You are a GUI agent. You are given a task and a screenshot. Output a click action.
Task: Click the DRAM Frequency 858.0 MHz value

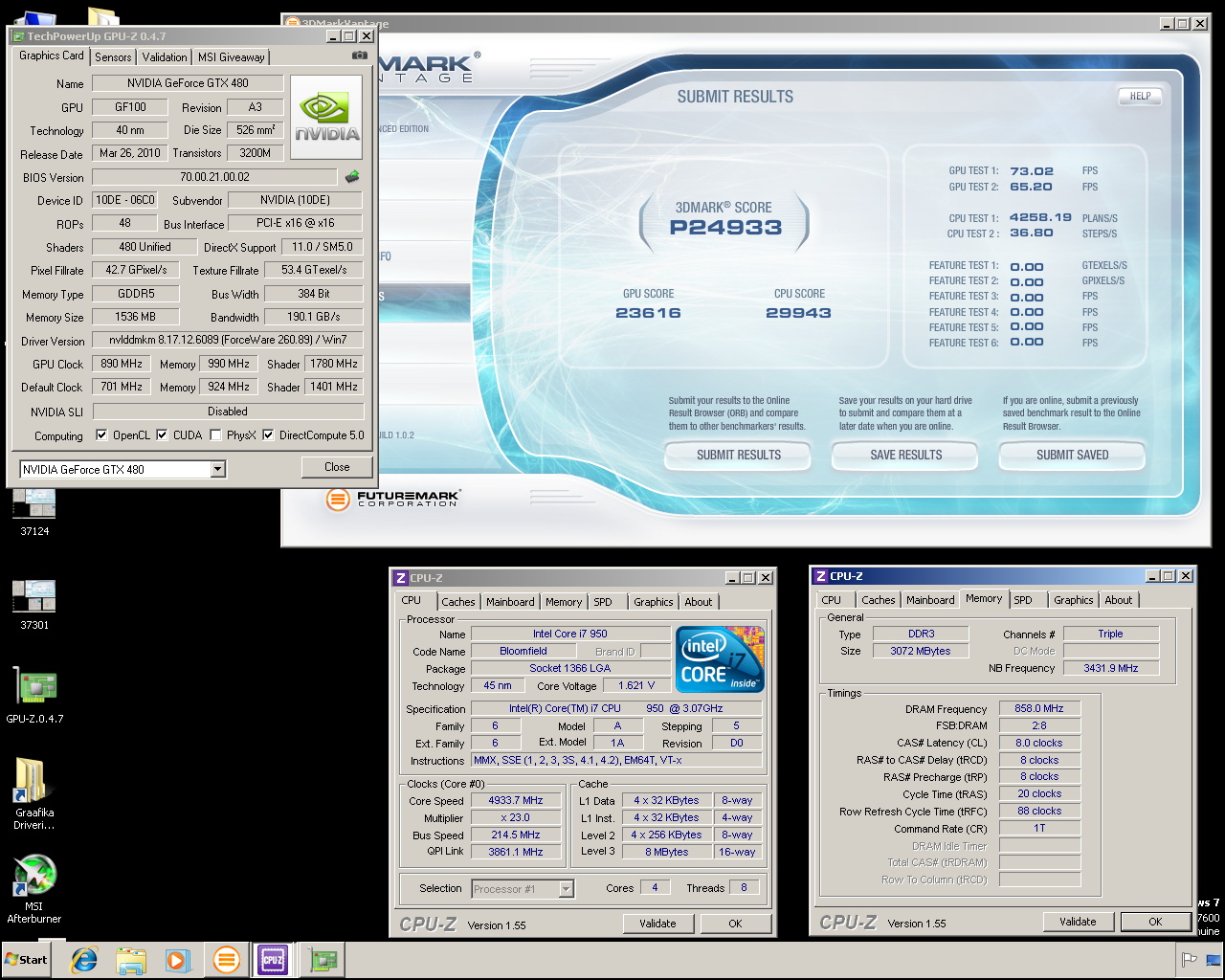[x=1039, y=708]
